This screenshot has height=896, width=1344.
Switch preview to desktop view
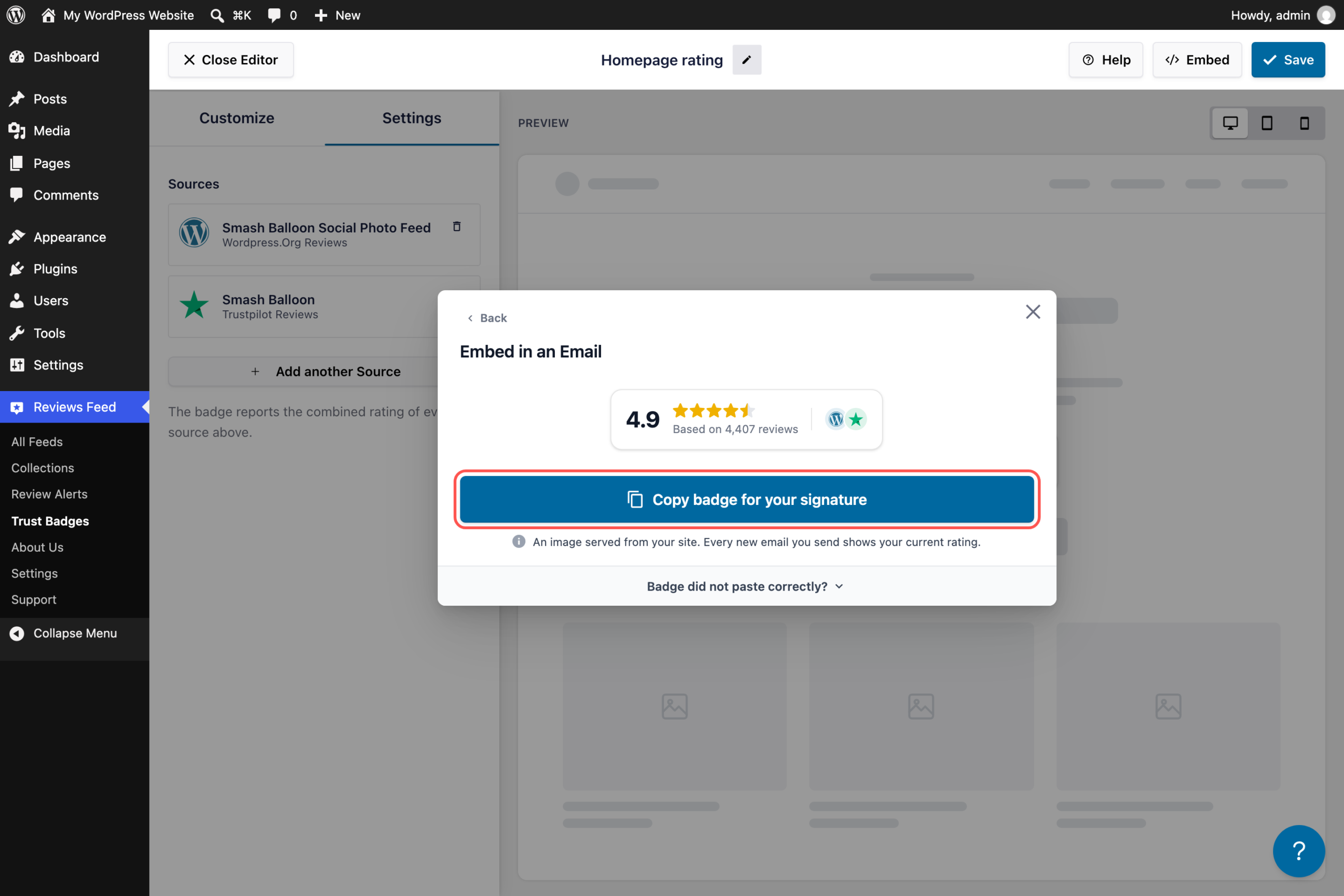tap(1230, 123)
